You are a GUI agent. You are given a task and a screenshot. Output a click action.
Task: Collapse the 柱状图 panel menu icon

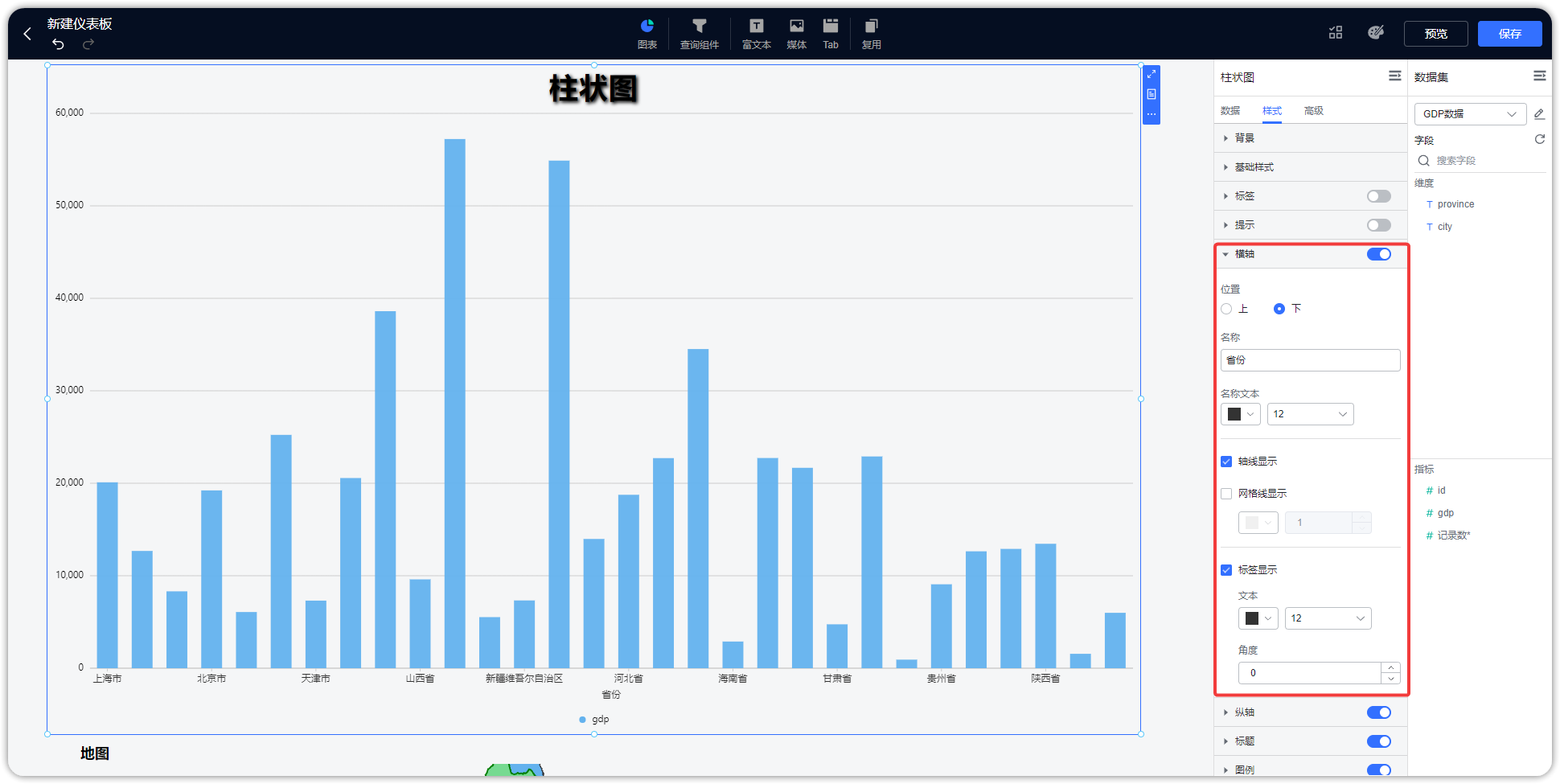[1395, 76]
